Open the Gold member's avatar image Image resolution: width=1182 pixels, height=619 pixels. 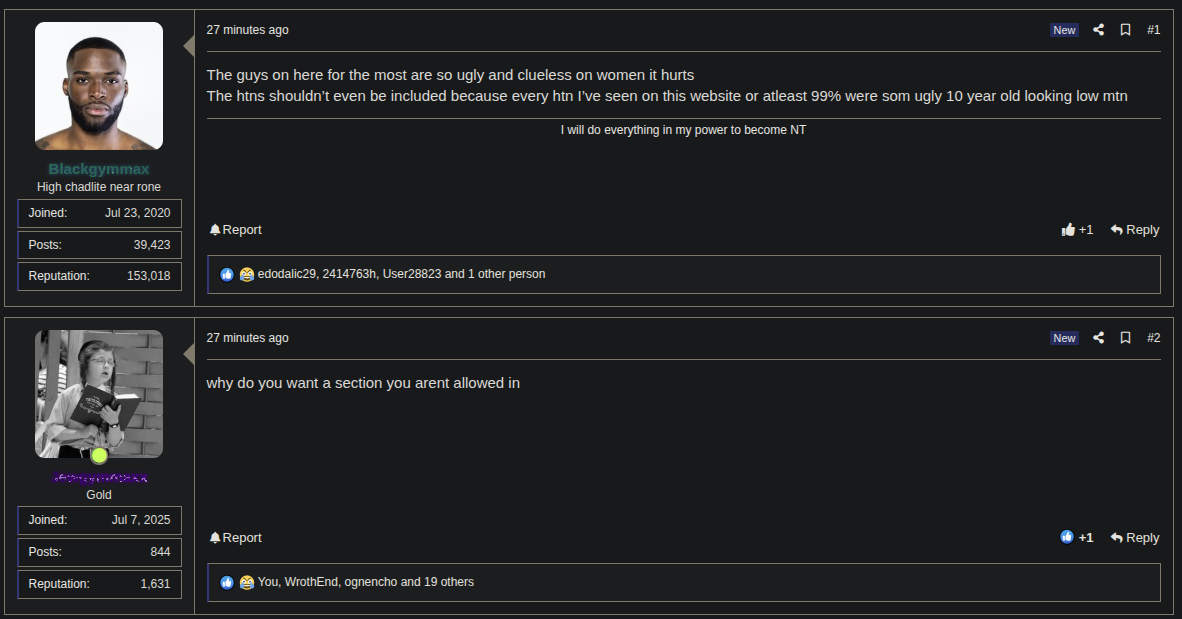(99, 394)
